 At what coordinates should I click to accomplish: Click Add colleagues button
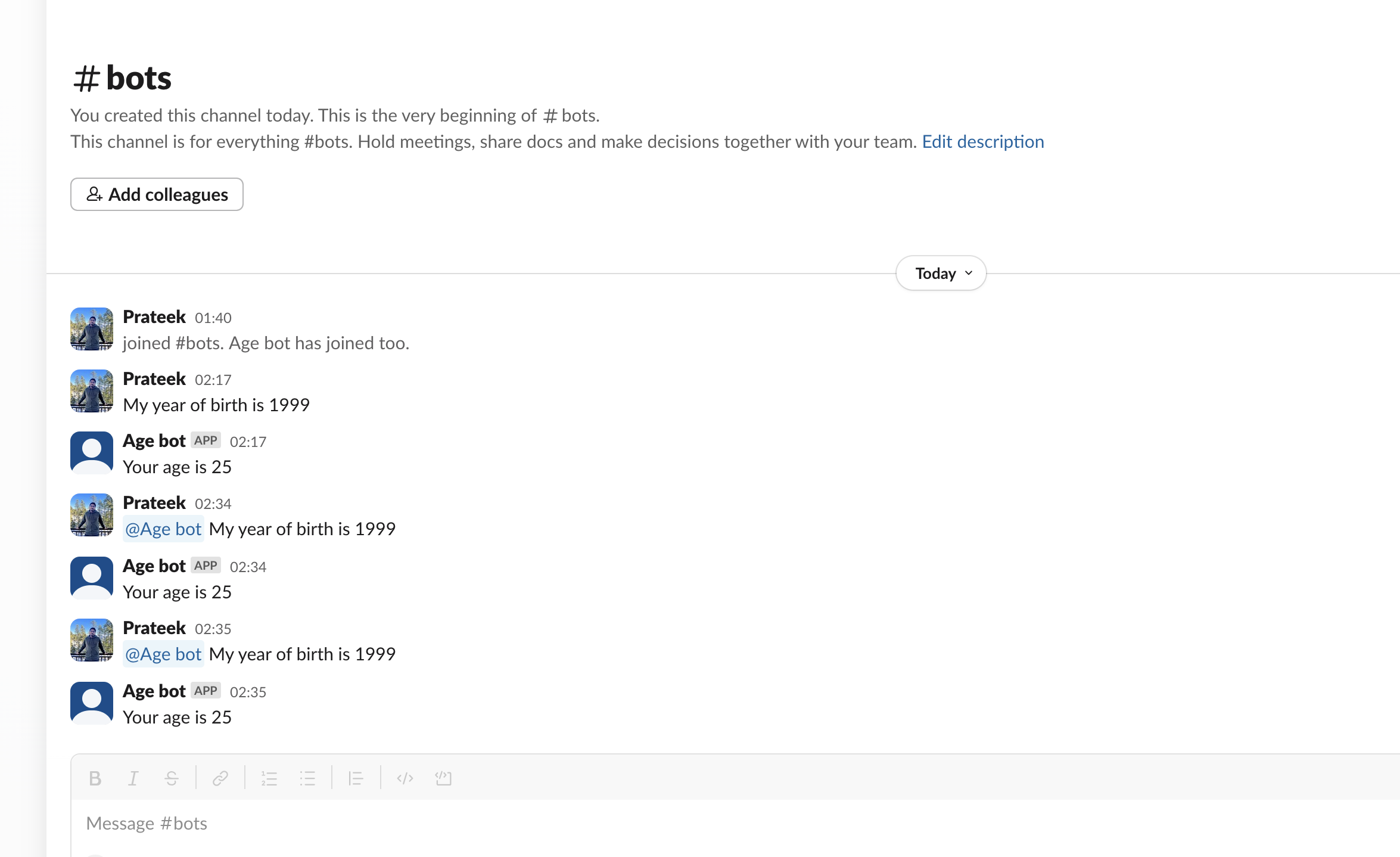pyautogui.click(x=157, y=194)
